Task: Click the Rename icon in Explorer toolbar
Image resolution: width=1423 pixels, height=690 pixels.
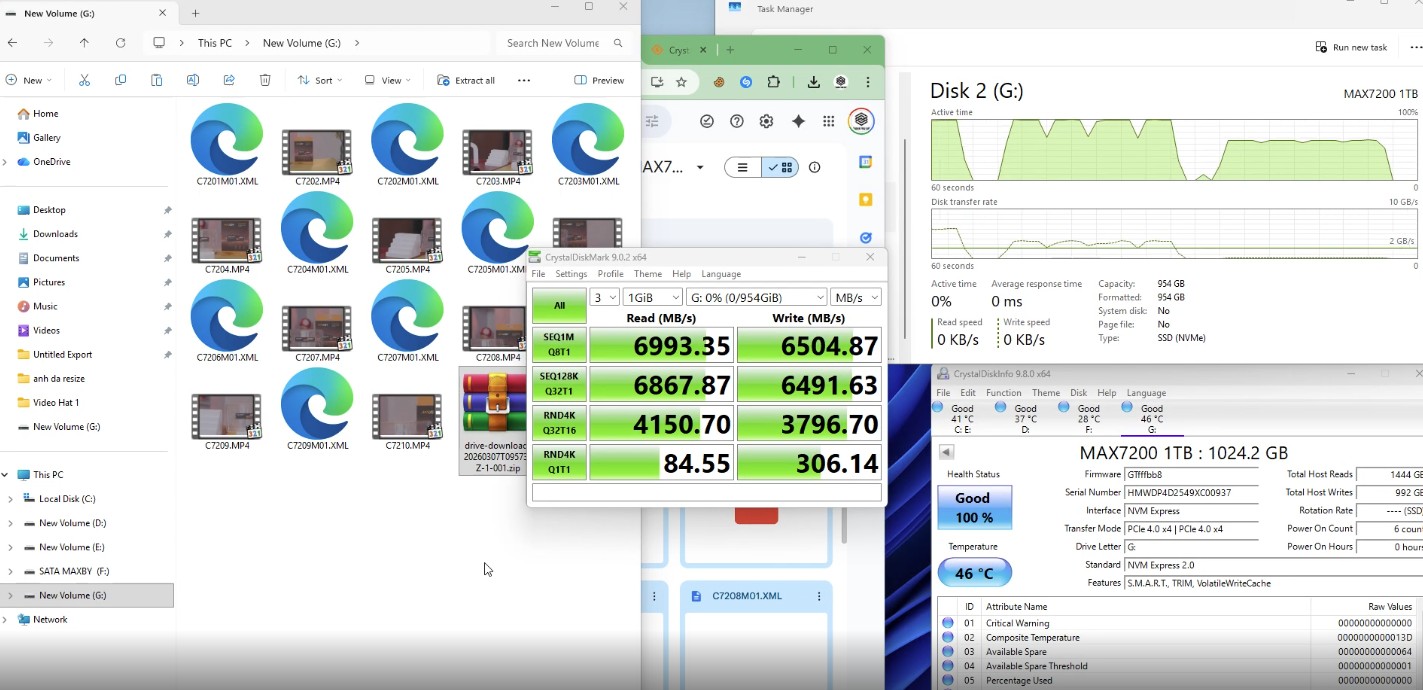Action: (x=192, y=80)
